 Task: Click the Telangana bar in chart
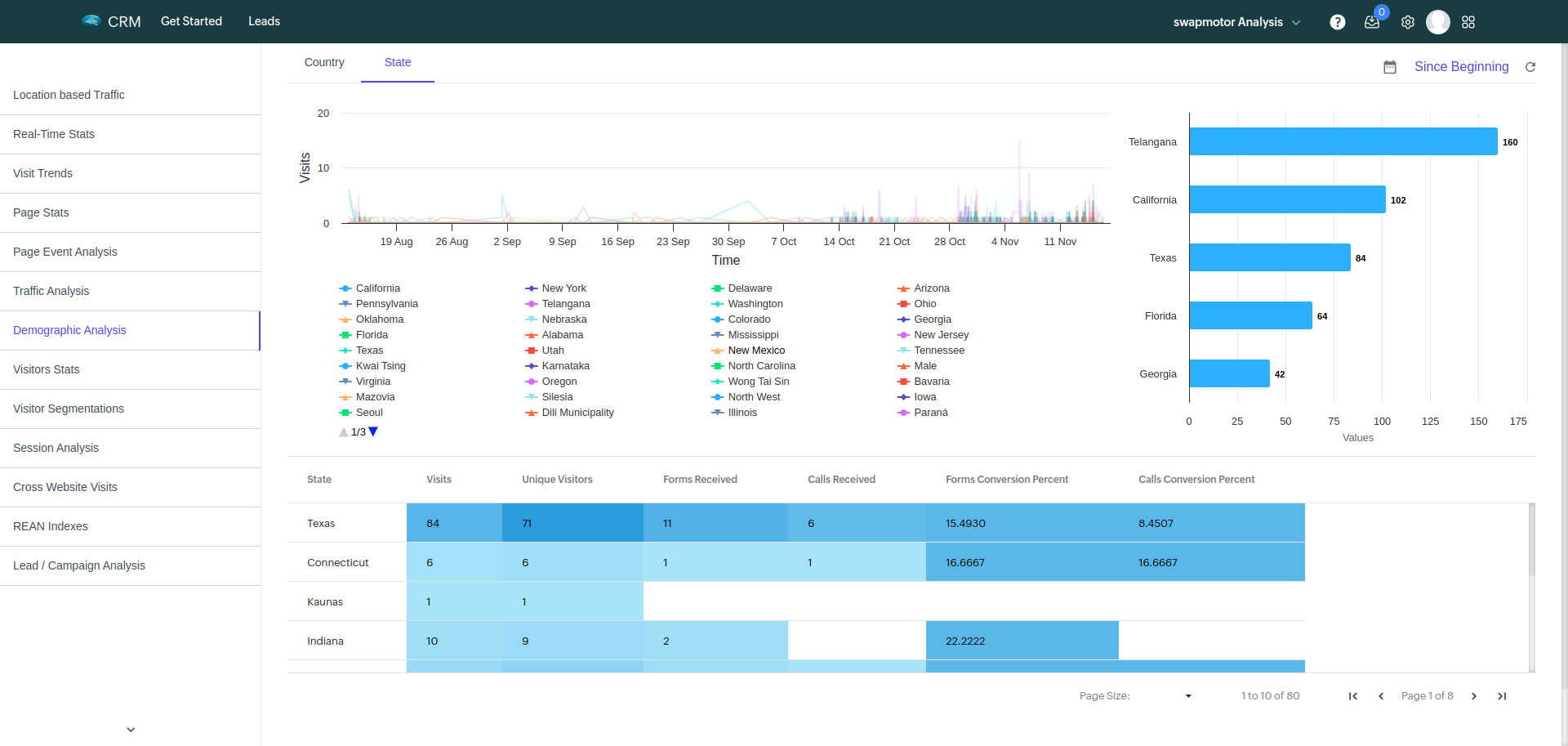point(1343,141)
